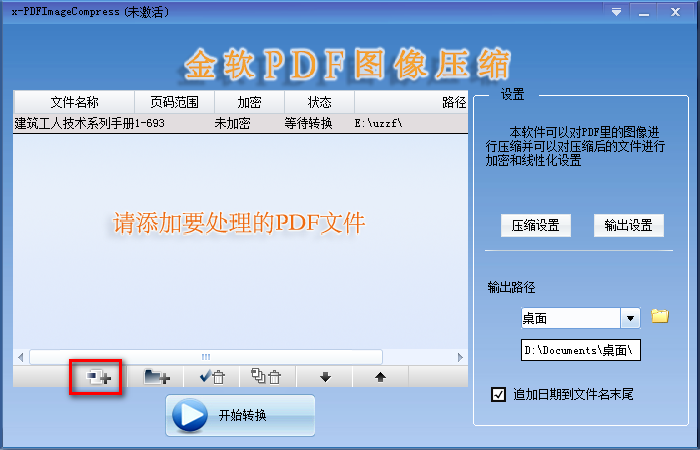Start conversion with 开始转换 button
Viewport: 700px width, 450px height.
(240, 415)
